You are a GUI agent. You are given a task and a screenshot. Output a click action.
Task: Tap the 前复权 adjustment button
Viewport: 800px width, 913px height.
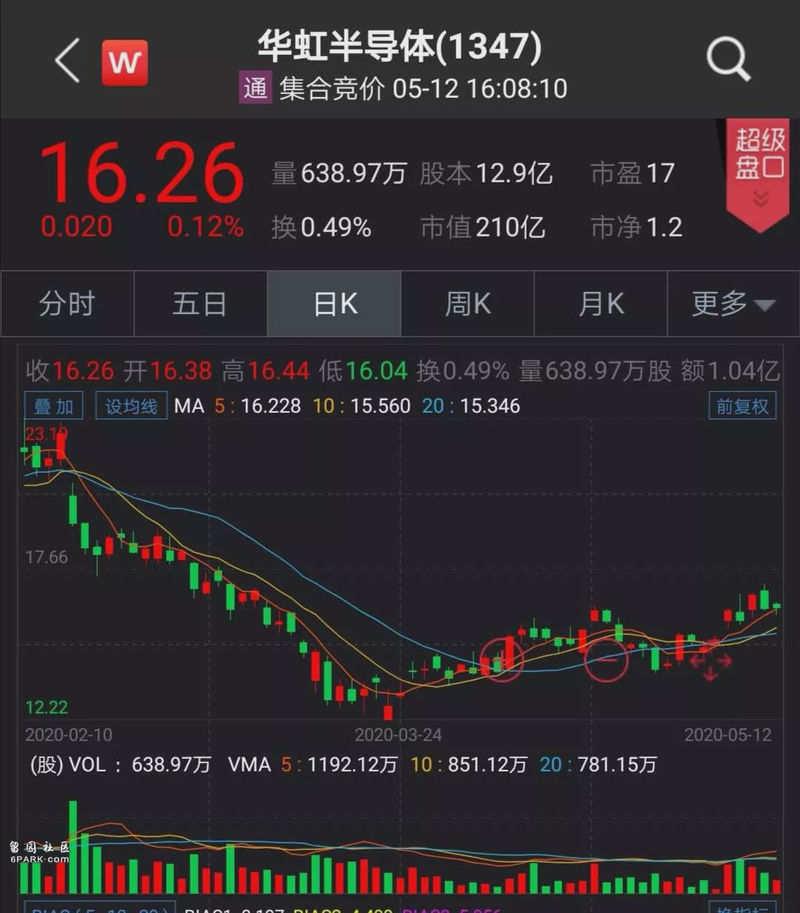pos(742,406)
